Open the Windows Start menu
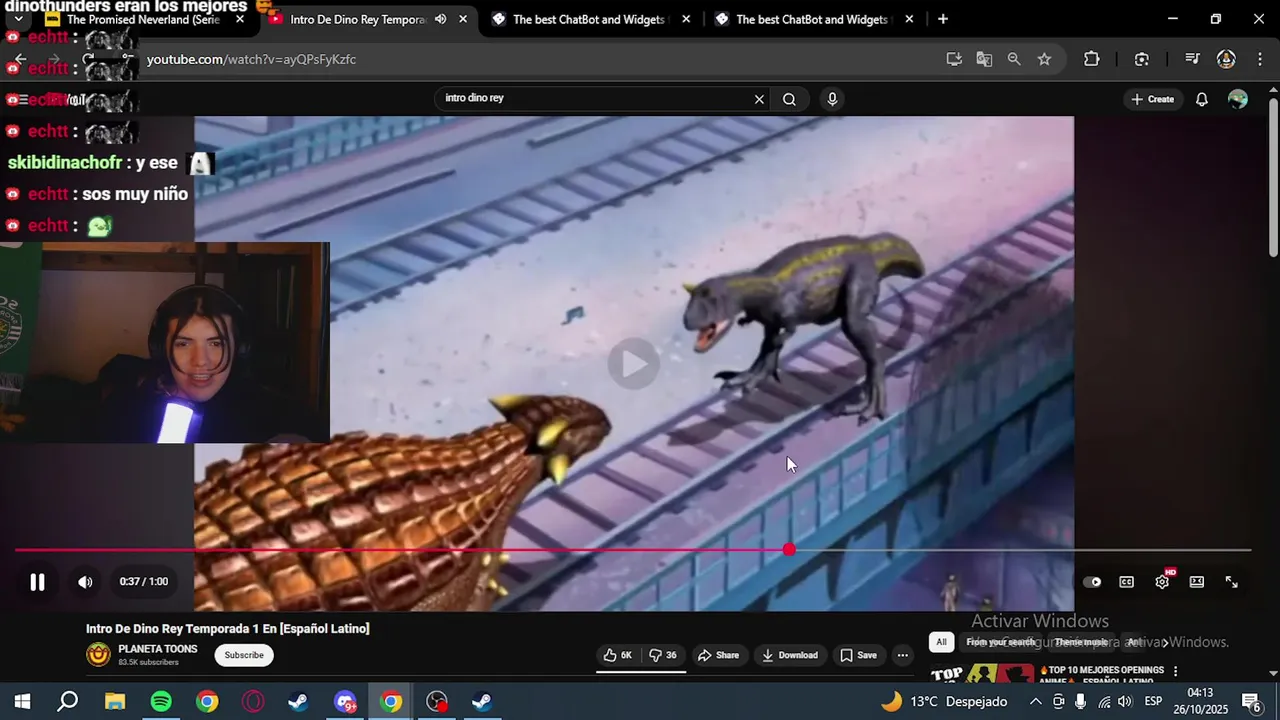1280x720 pixels. point(22,702)
